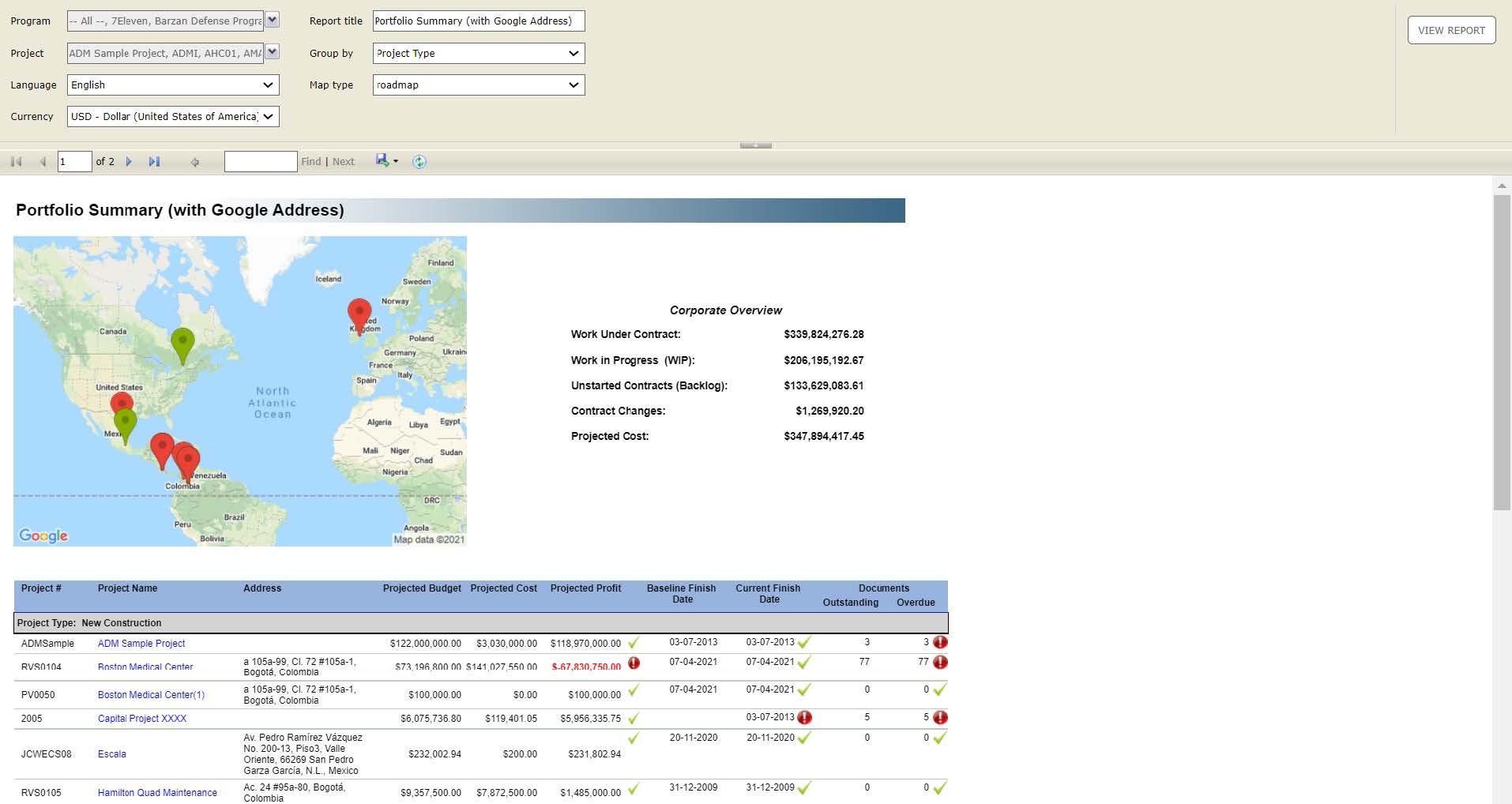
Task: Click Next to find search matches
Action: pyautogui.click(x=343, y=161)
